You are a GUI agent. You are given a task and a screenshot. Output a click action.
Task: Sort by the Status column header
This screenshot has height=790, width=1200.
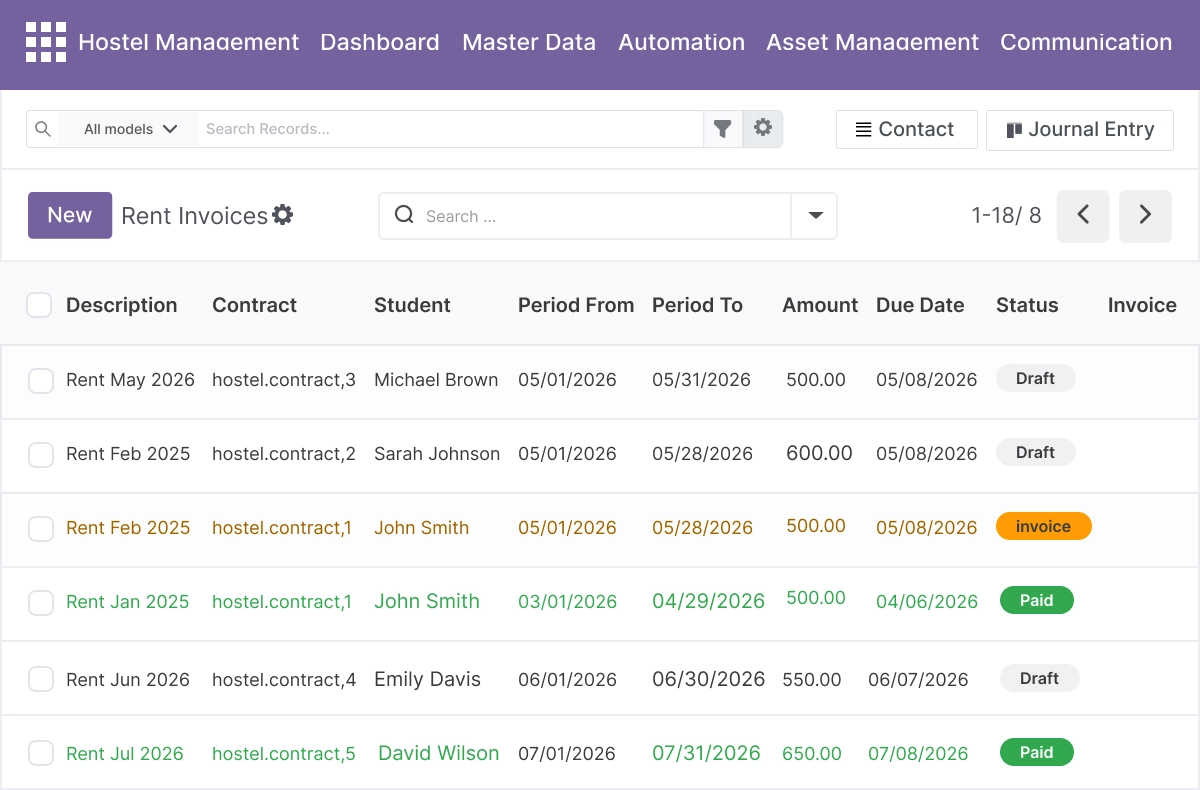click(1027, 305)
